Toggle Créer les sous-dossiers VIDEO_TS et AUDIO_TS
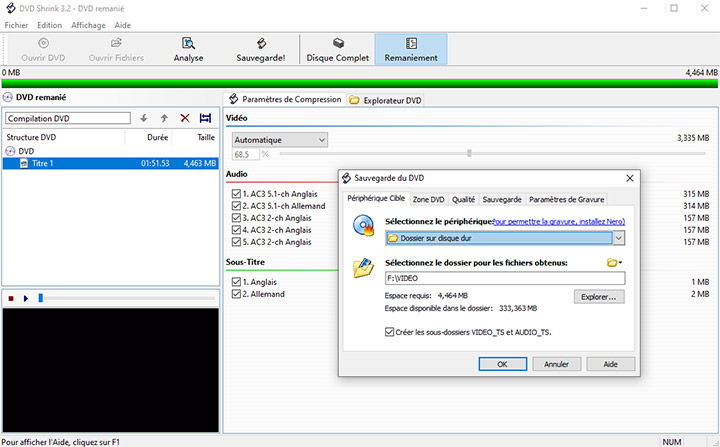 [389, 332]
